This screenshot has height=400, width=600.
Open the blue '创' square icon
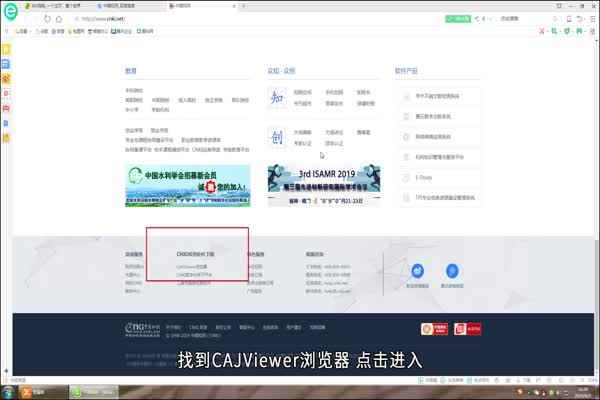pyautogui.click(x=277, y=137)
